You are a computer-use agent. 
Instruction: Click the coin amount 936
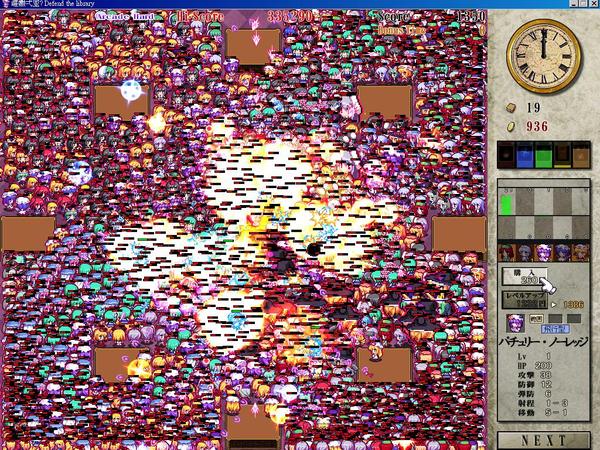[x=537, y=126]
